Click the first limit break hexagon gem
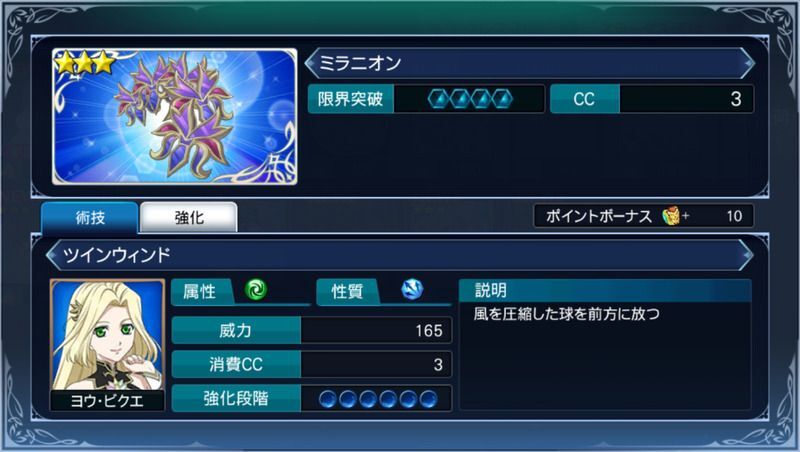 (x=439, y=99)
